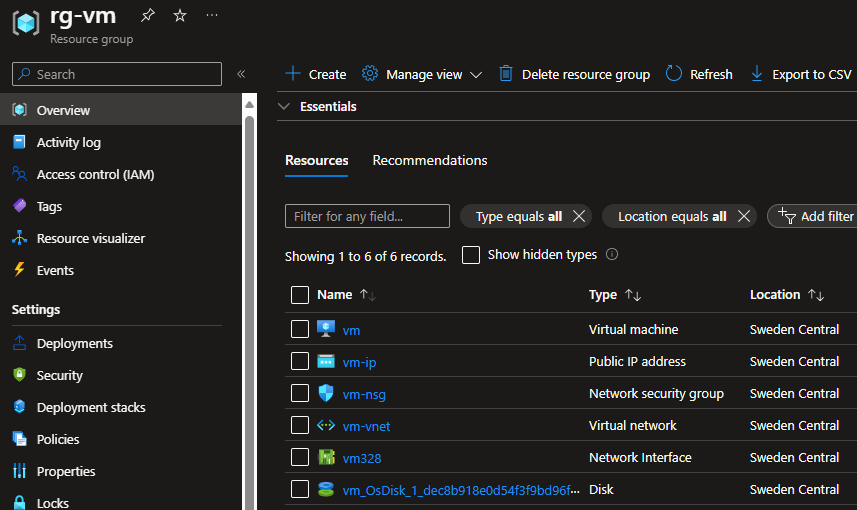Check the box for the vm-nsg row
The width and height of the screenshot is (857, 510).
point(300,393)
